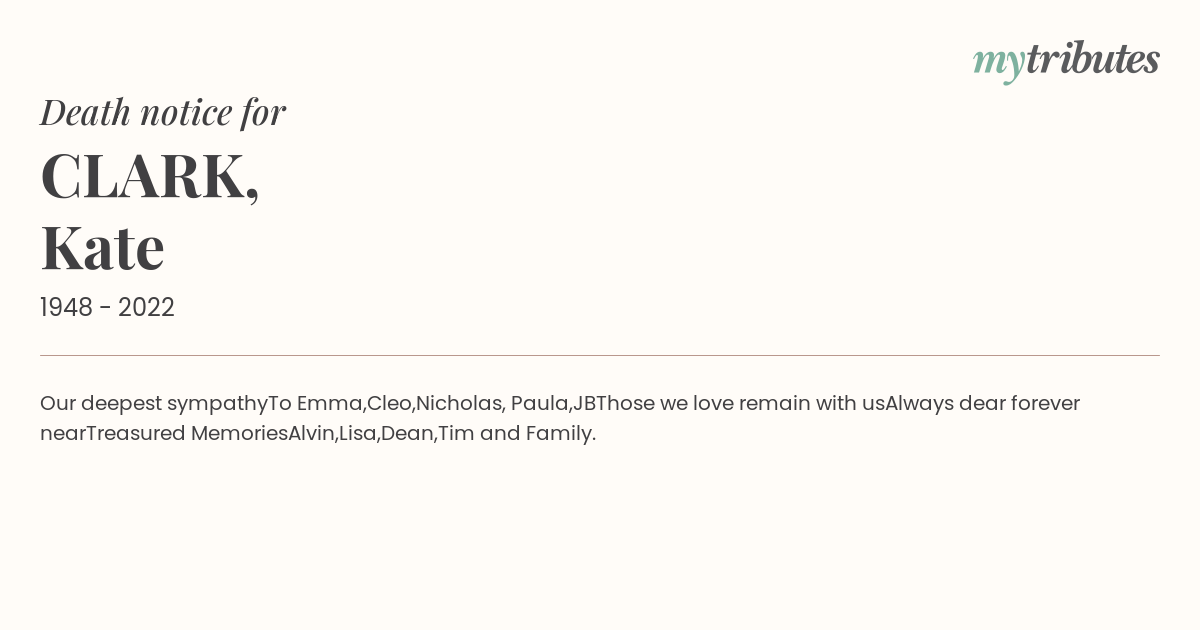
Task: Click the name Dean in the signature
Action: [x=406, y=434]
